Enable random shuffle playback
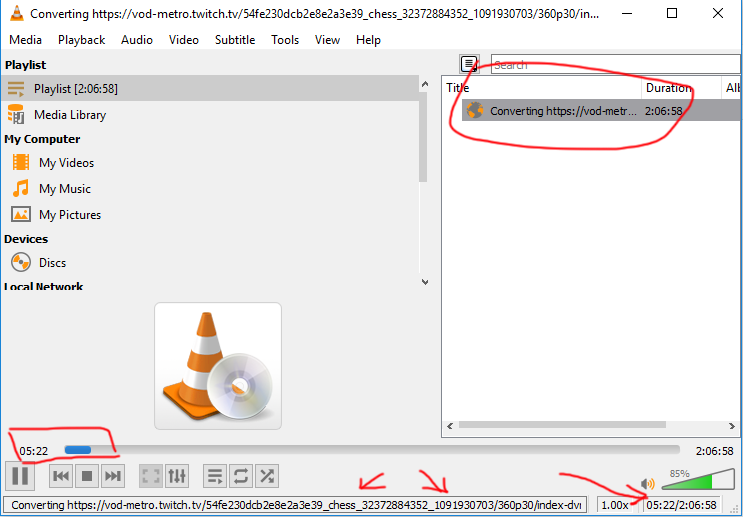Viewport: 743px width, 517px height. 267,476
